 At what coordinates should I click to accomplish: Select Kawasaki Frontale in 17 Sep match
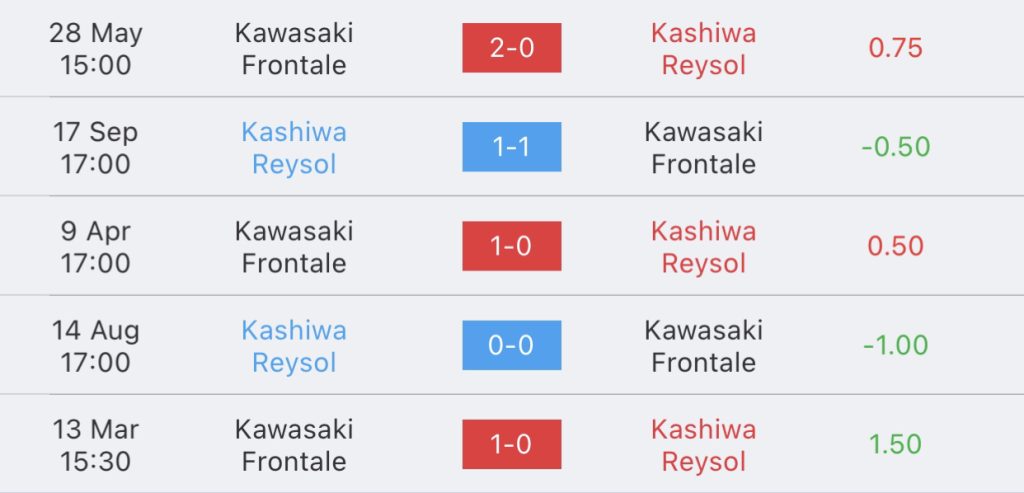coord(703,148)
